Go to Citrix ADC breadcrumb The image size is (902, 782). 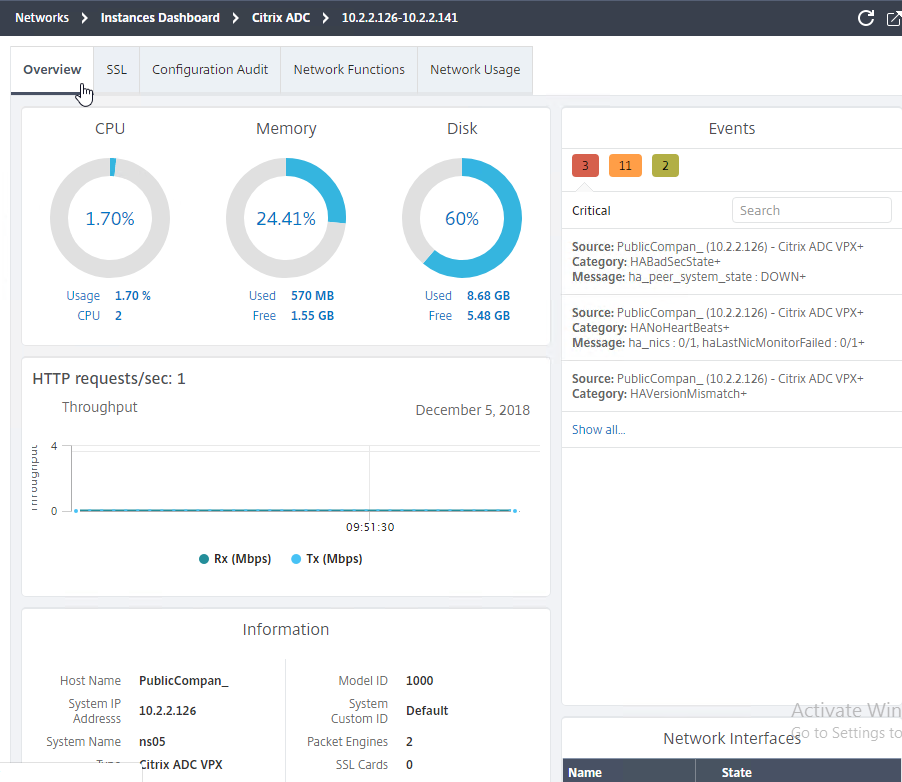[281, 18]
